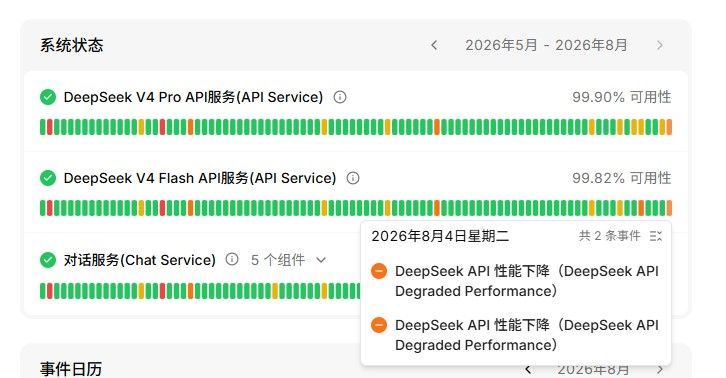Click the 99.82% 可用性 value
Image resolution: width=726 pixels, height=378 pixels.
tap(621, 178)
